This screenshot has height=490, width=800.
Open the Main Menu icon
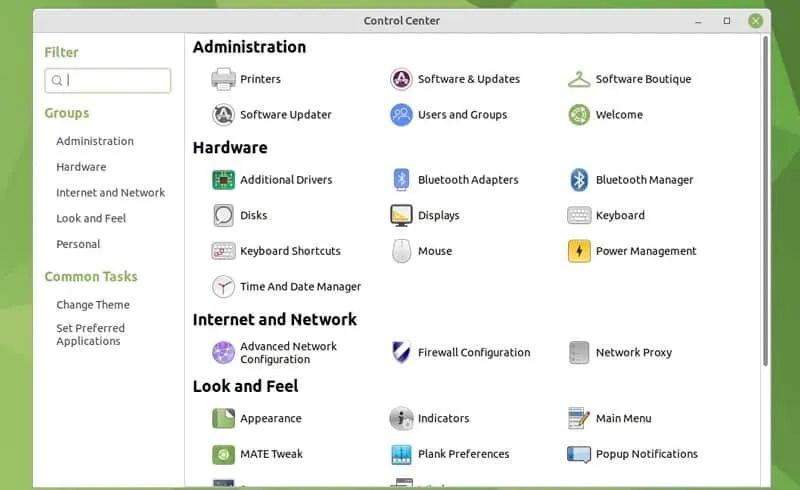(x=579, y=419)
